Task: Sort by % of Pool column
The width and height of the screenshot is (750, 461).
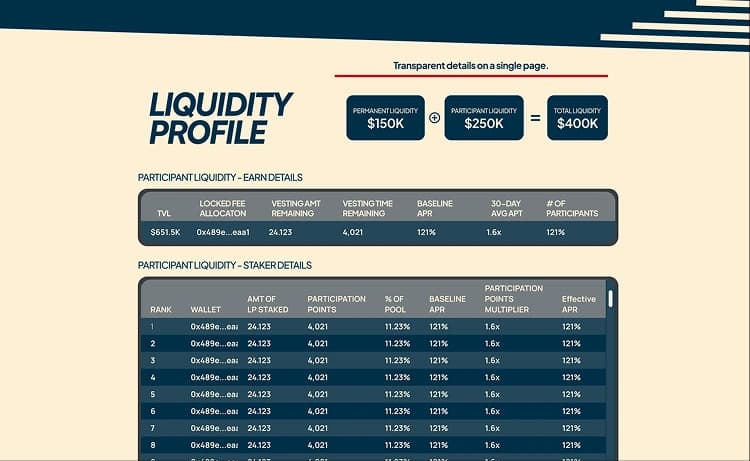Action: 396,304
